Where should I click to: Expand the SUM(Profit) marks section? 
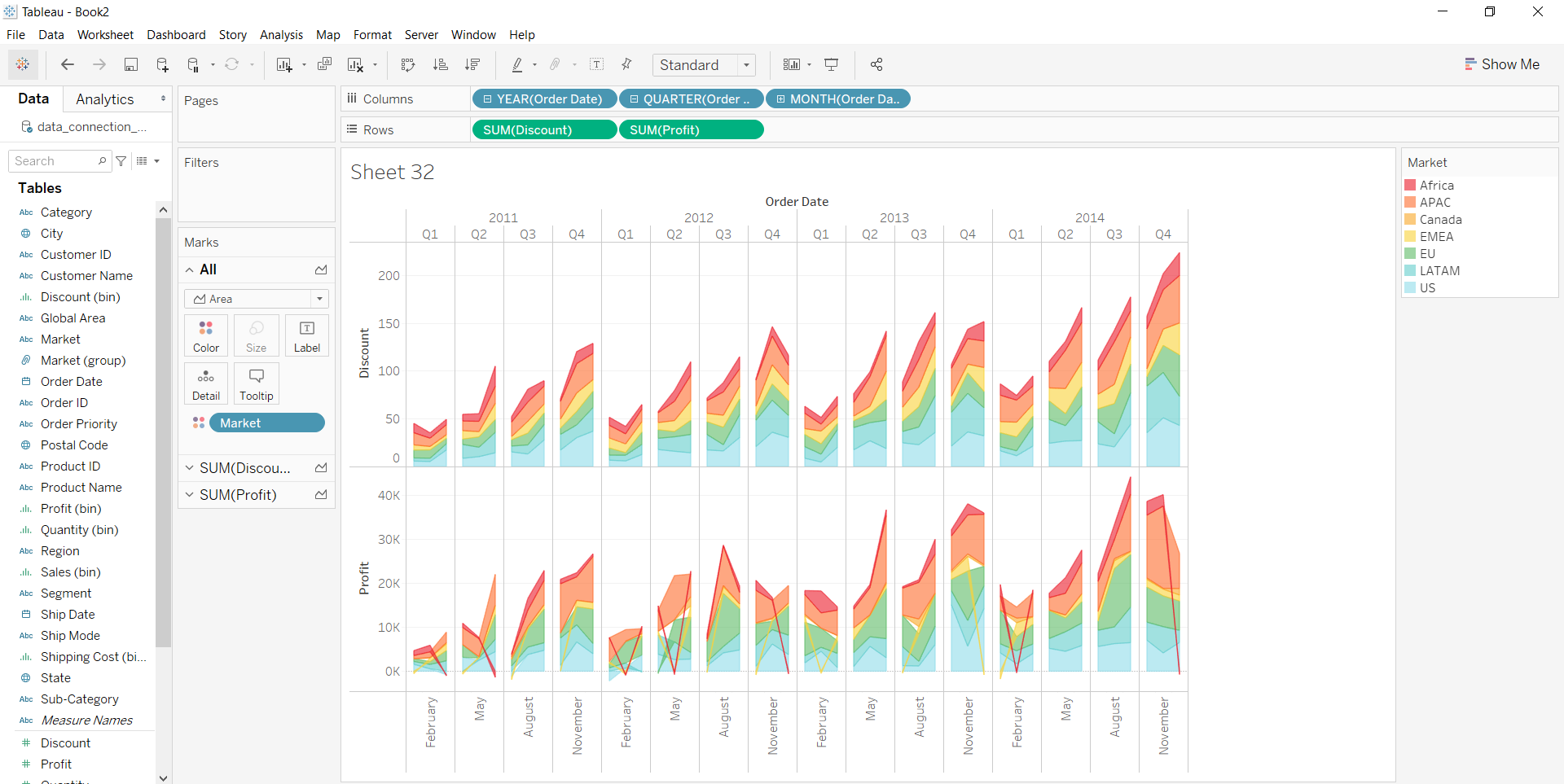(x=190, y=495)
